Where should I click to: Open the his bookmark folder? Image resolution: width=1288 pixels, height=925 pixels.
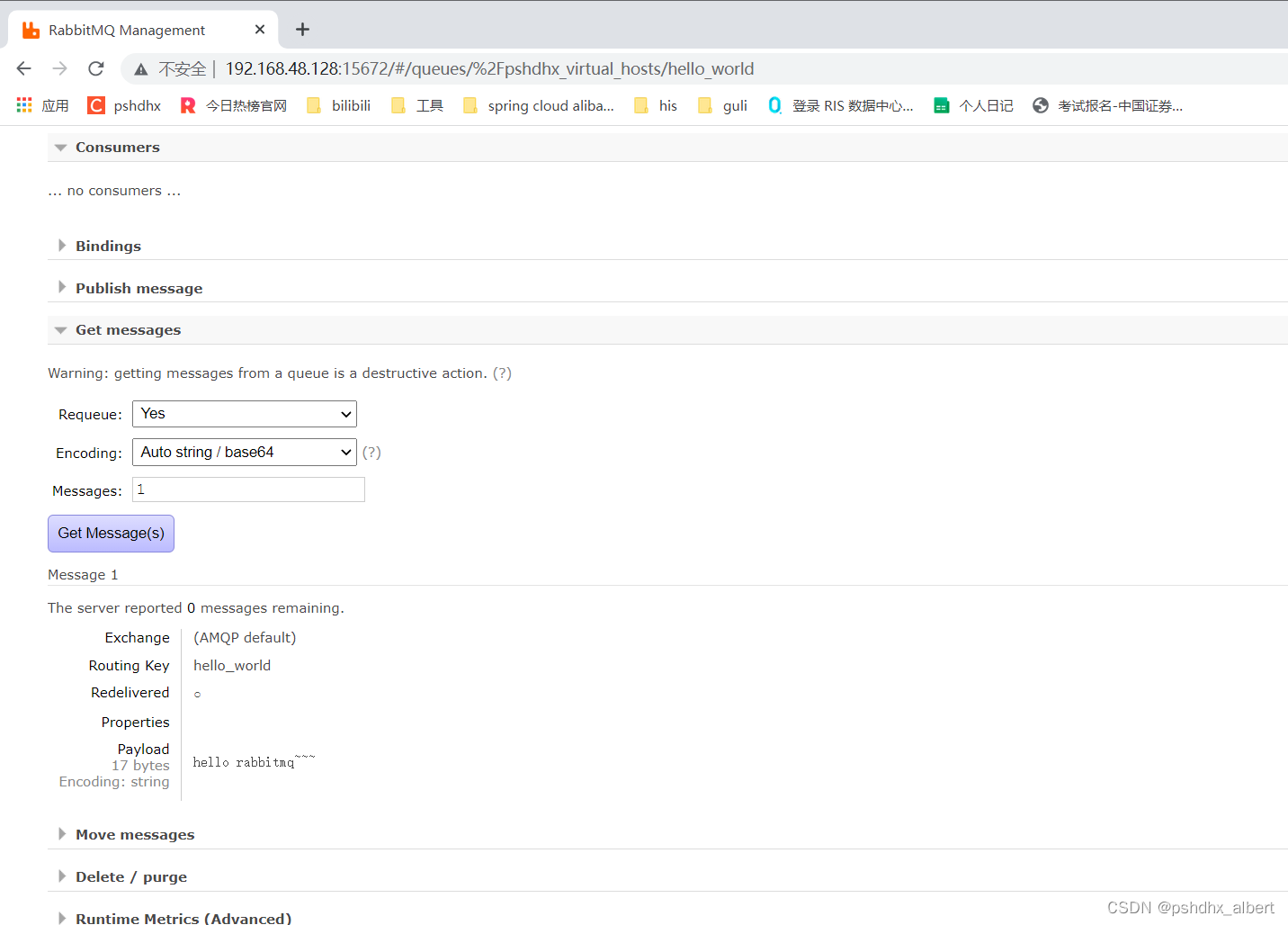656,105
